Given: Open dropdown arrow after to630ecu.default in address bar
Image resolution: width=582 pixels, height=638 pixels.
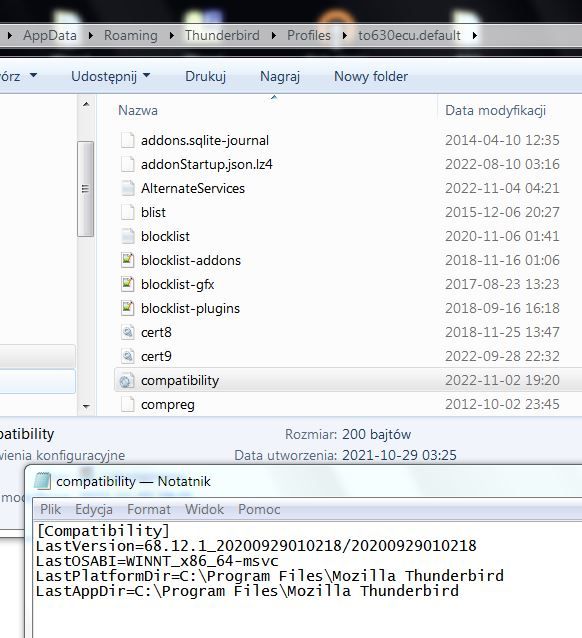Looking at the screenshot, I should click(475, 36).
